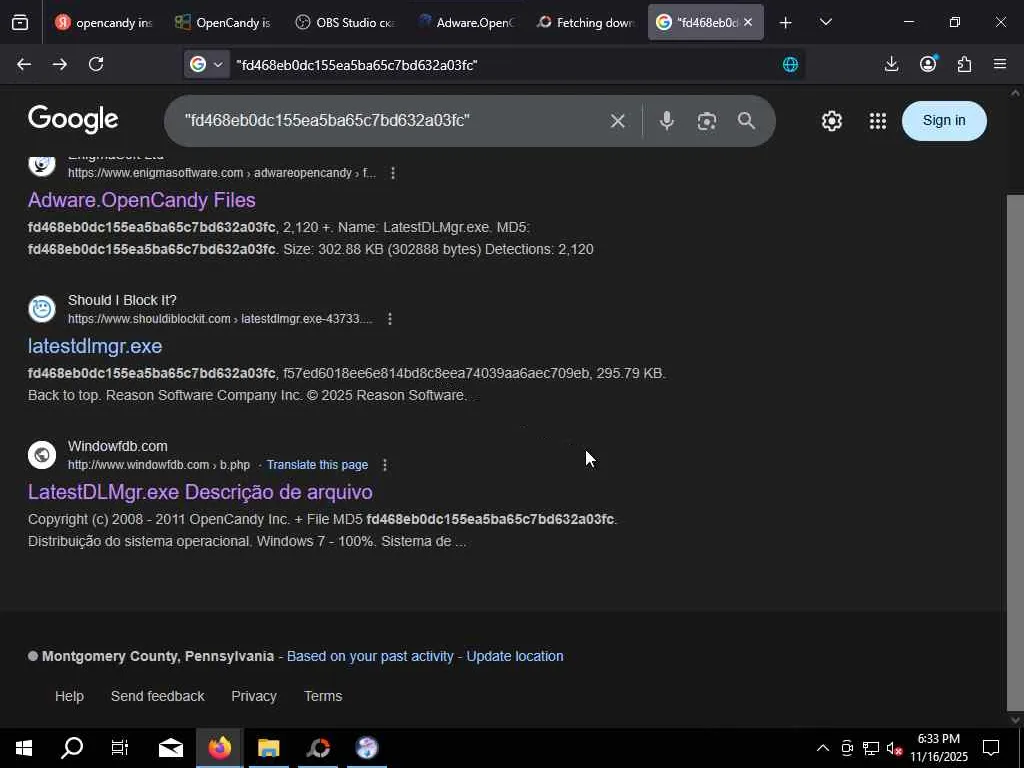Image resolution: width=1024 pixels, height=768 pixels.
Task: Switch to the 'OBS Studio' tab
Action: point(344,23)
